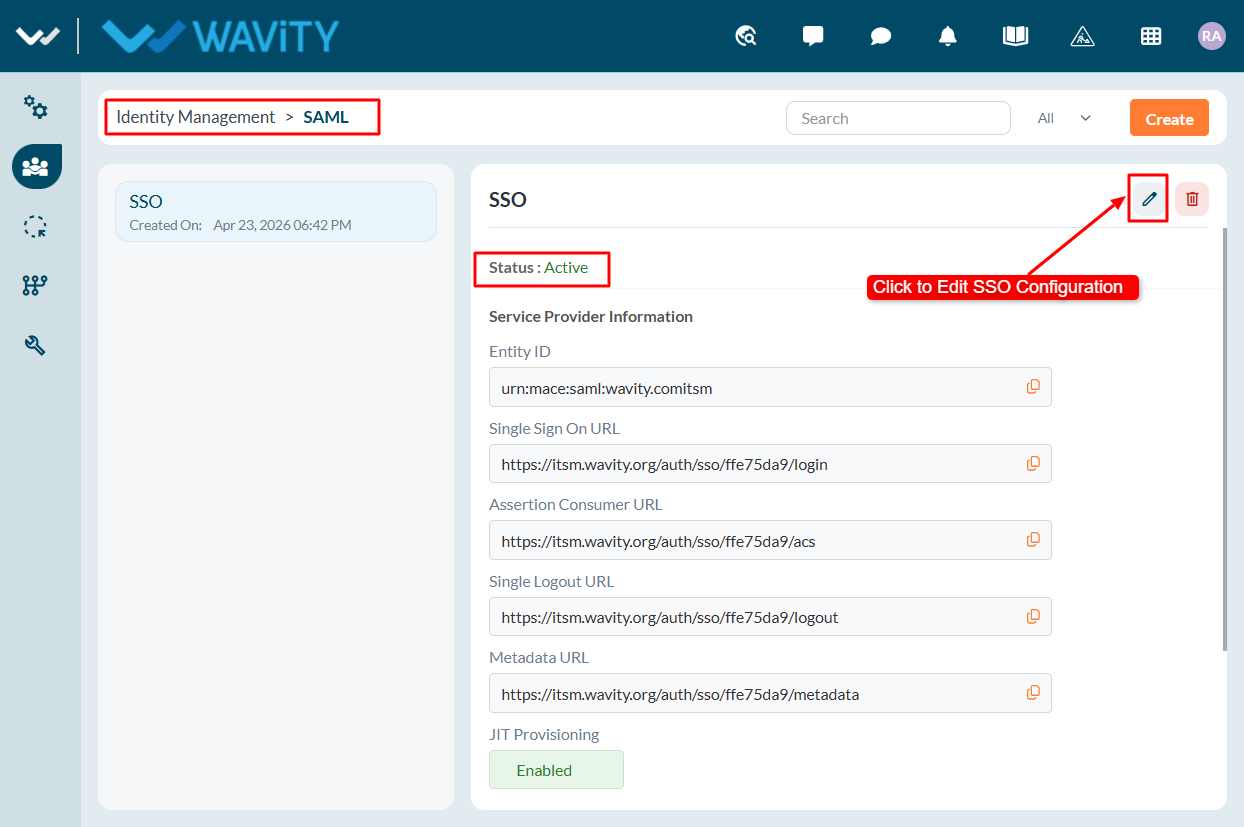Viewport: 1244px width, 827px height.
Task: Copy the Entity ID value
Action: point(1033,387)
